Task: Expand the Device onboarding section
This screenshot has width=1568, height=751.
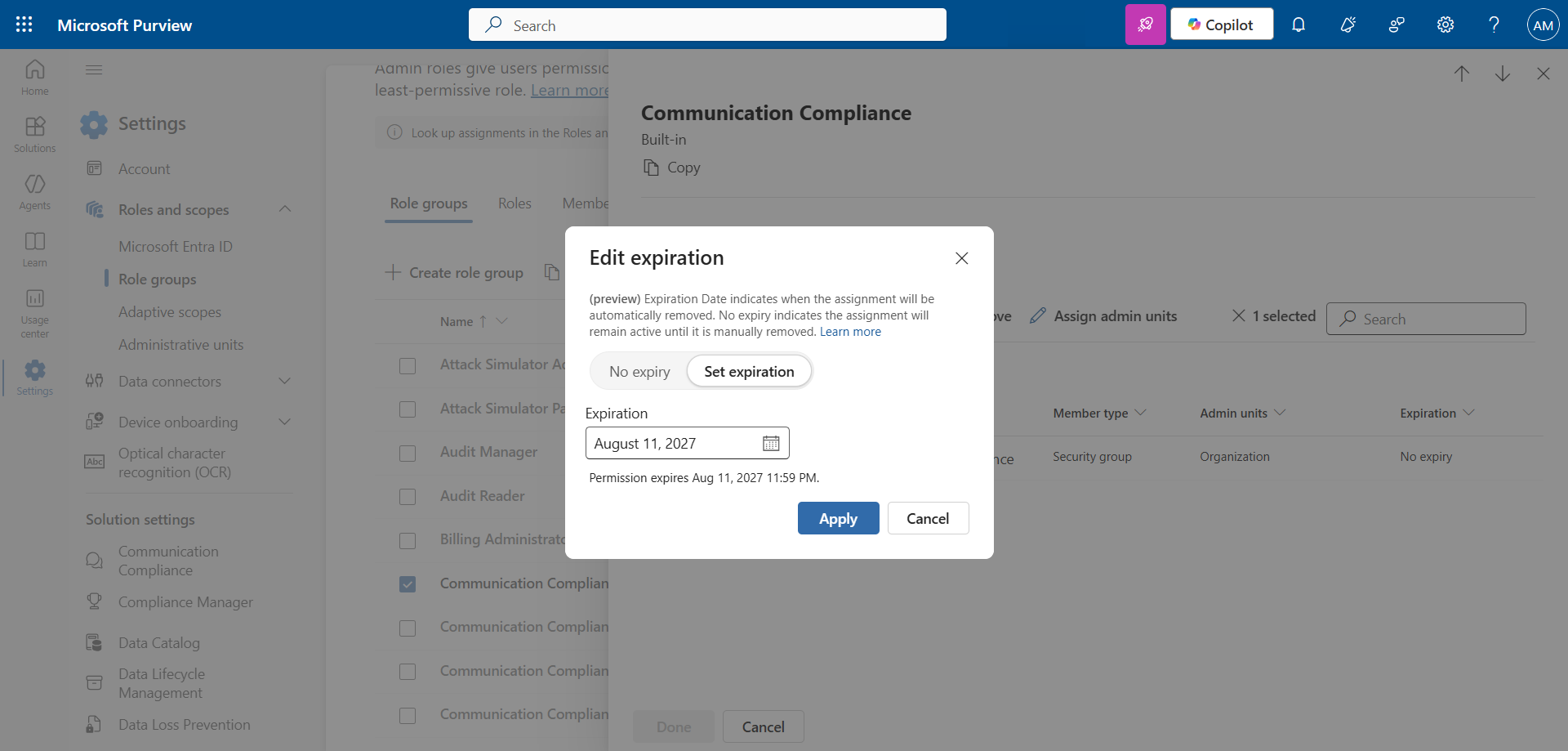Action: [x=285, y=422]
